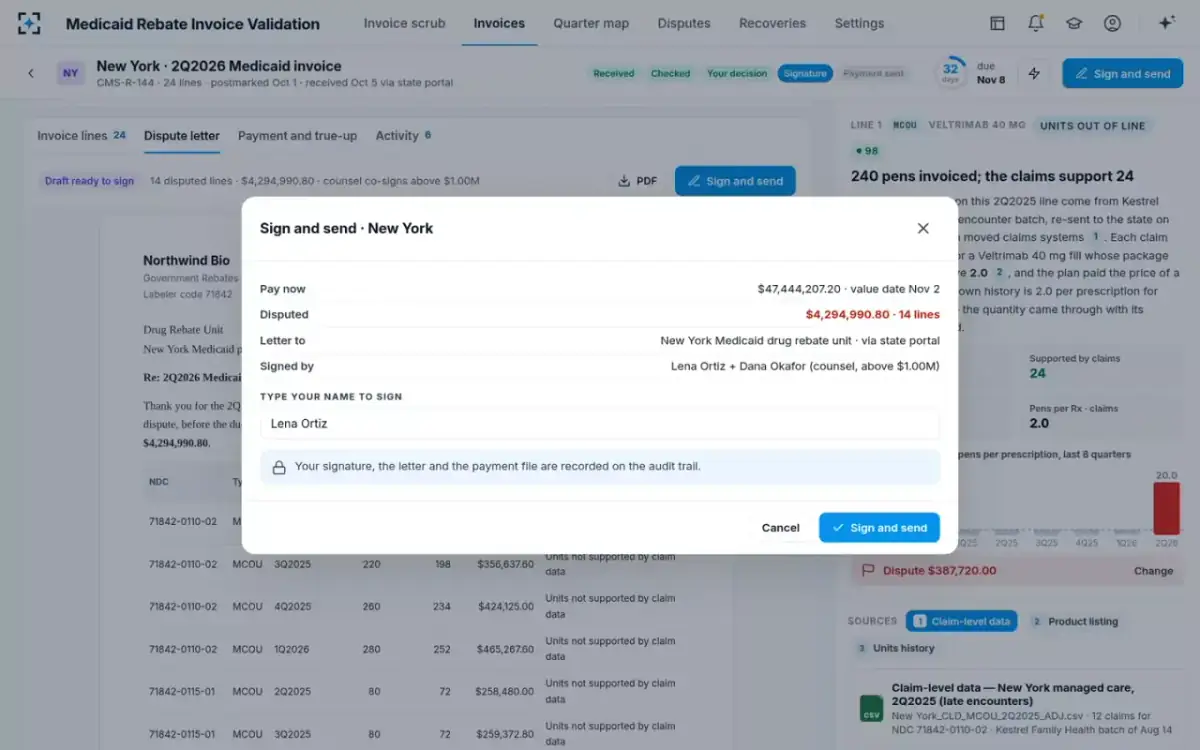Click citation marker 1 in explanation
The height and width of the screenshot is (750, 1200).
(x=1095, y=237)
